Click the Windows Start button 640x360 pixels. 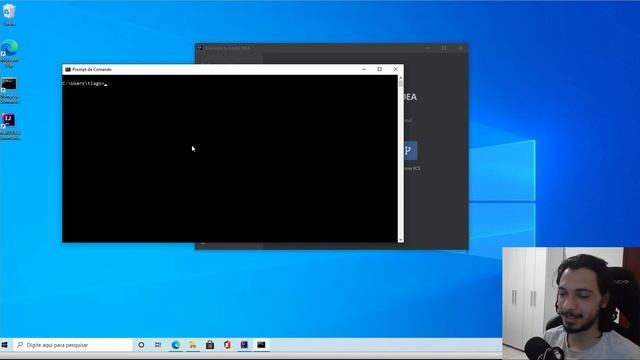[5, 345]
